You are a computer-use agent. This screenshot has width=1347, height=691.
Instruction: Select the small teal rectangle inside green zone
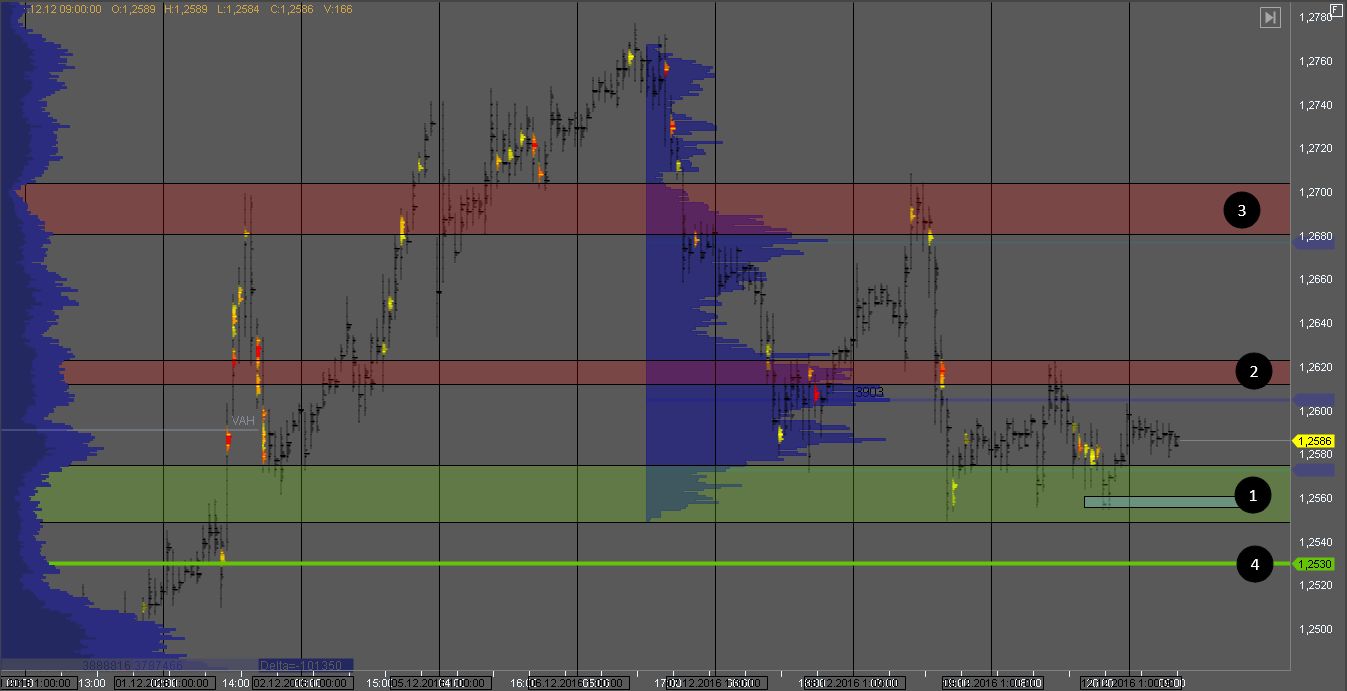1160,502
